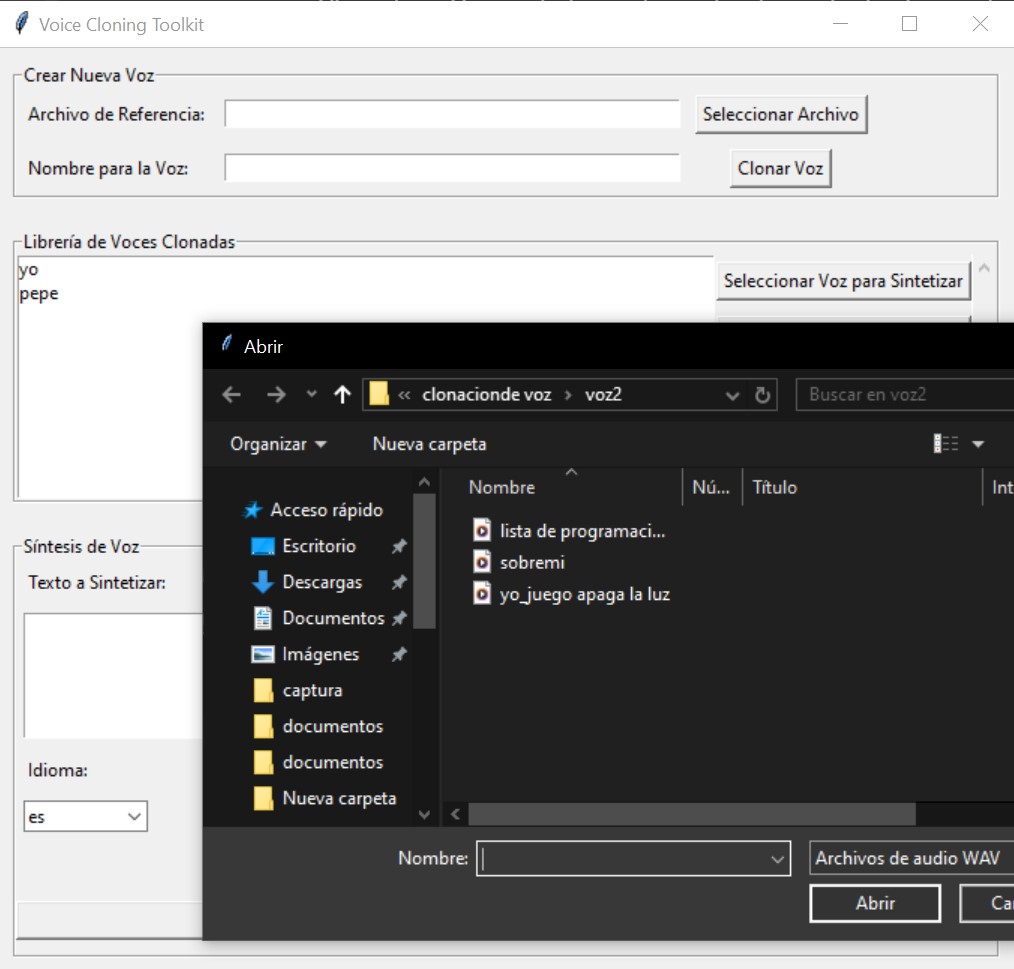
Task: Open the captura folder in sidebar
Action: [312, 690]
